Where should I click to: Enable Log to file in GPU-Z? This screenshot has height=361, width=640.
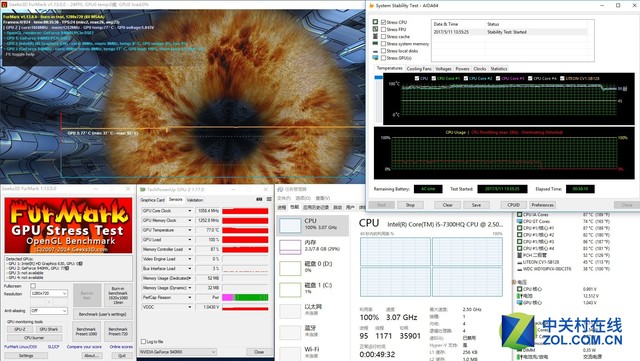[143, 341]
